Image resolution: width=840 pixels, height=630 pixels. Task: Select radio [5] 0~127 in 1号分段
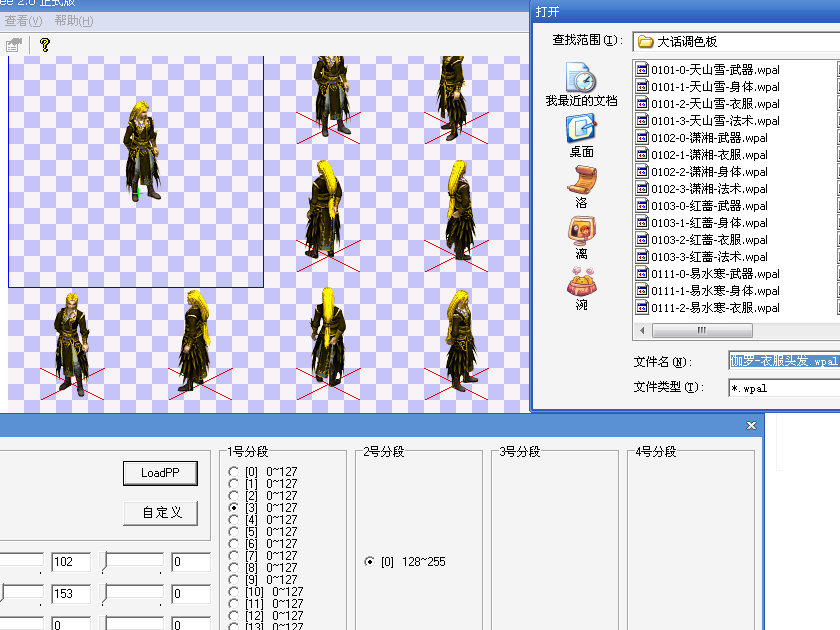(x=233, y=531)
